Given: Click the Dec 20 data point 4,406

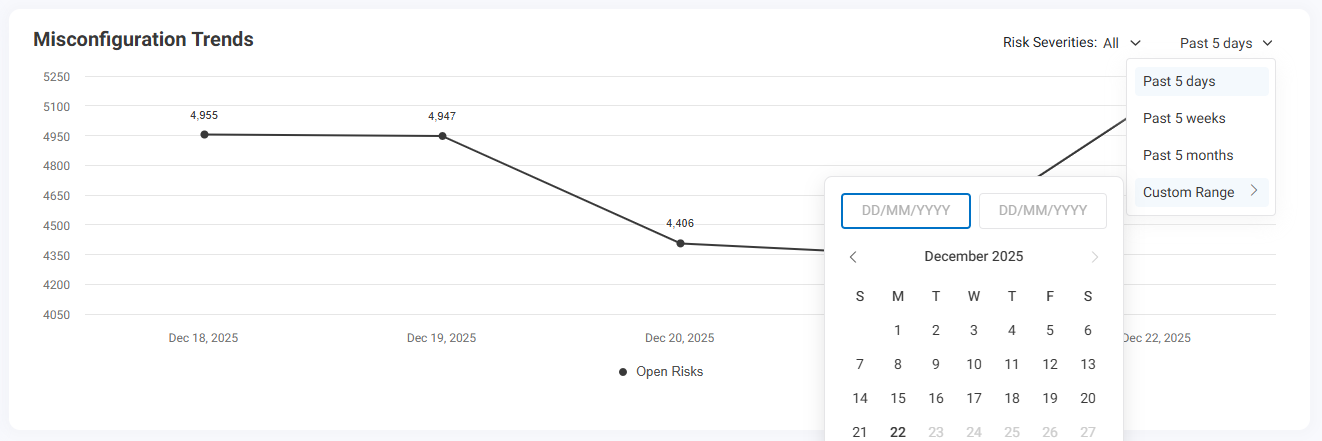Looking at the screenshot, I should 680,243.
